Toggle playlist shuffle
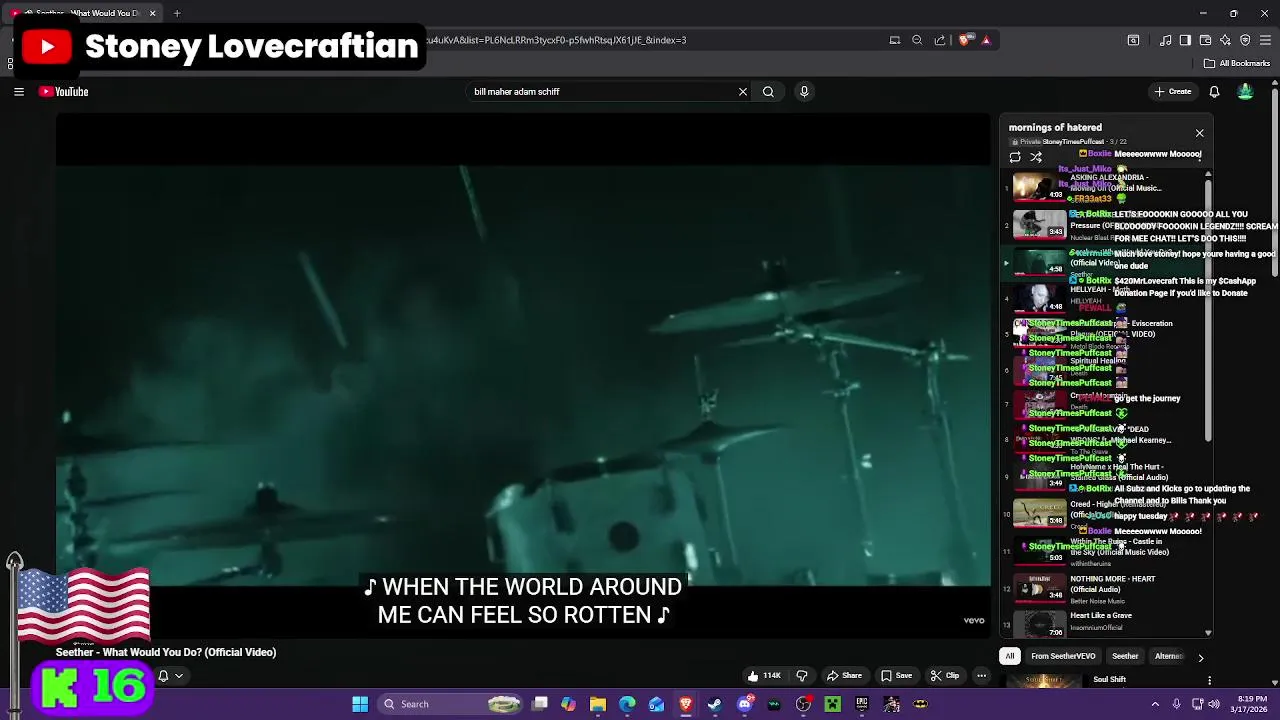1280x720 pixels. pos(1036,157)
